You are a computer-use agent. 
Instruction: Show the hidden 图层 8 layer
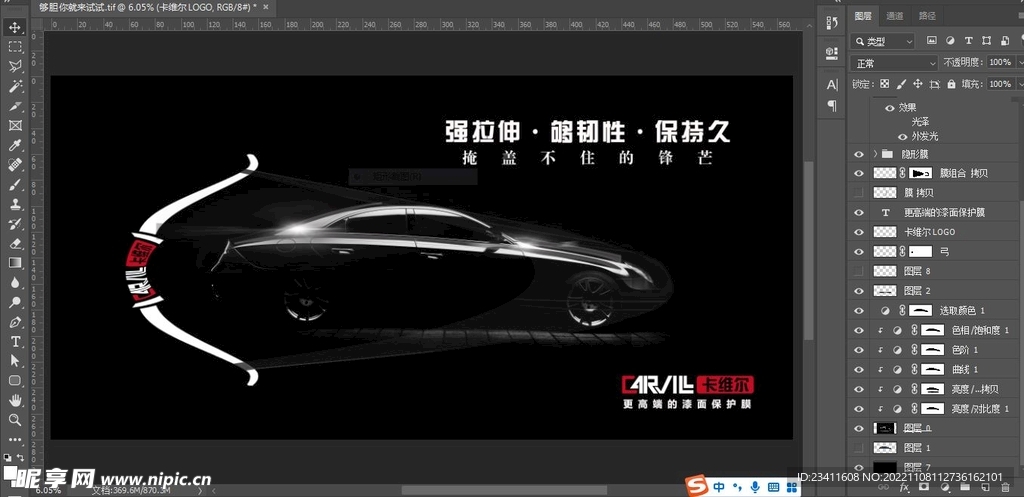click(858, 271)
